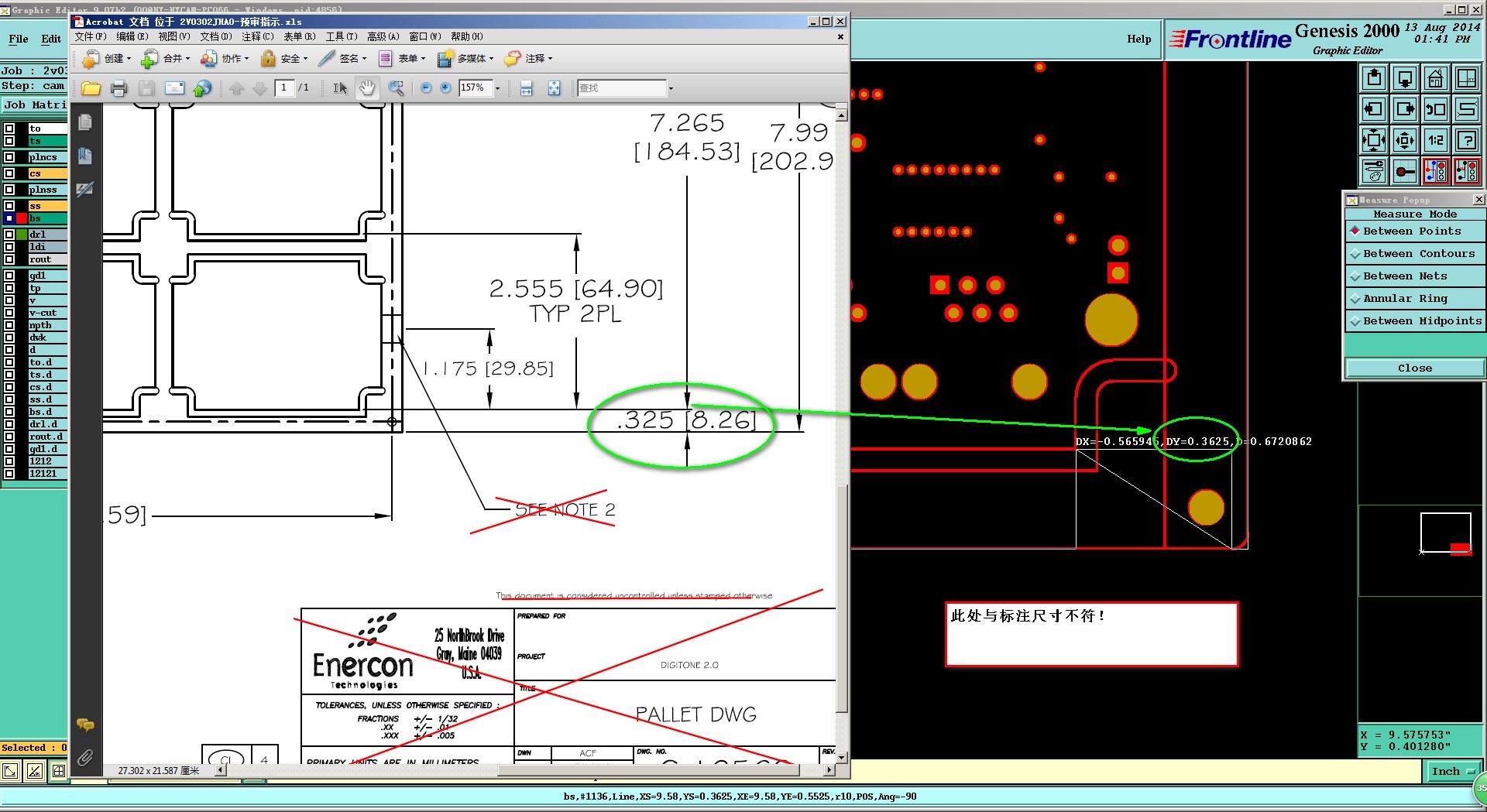Click the question mark help icon
1487x812 pixels.
(1467, 140)
